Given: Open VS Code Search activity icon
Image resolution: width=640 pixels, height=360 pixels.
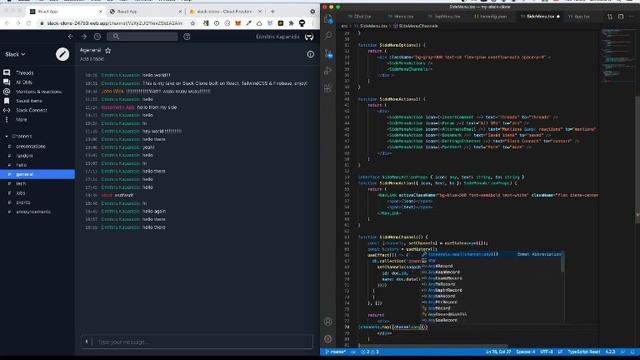Looking at the screenshot, I should 328,36.
